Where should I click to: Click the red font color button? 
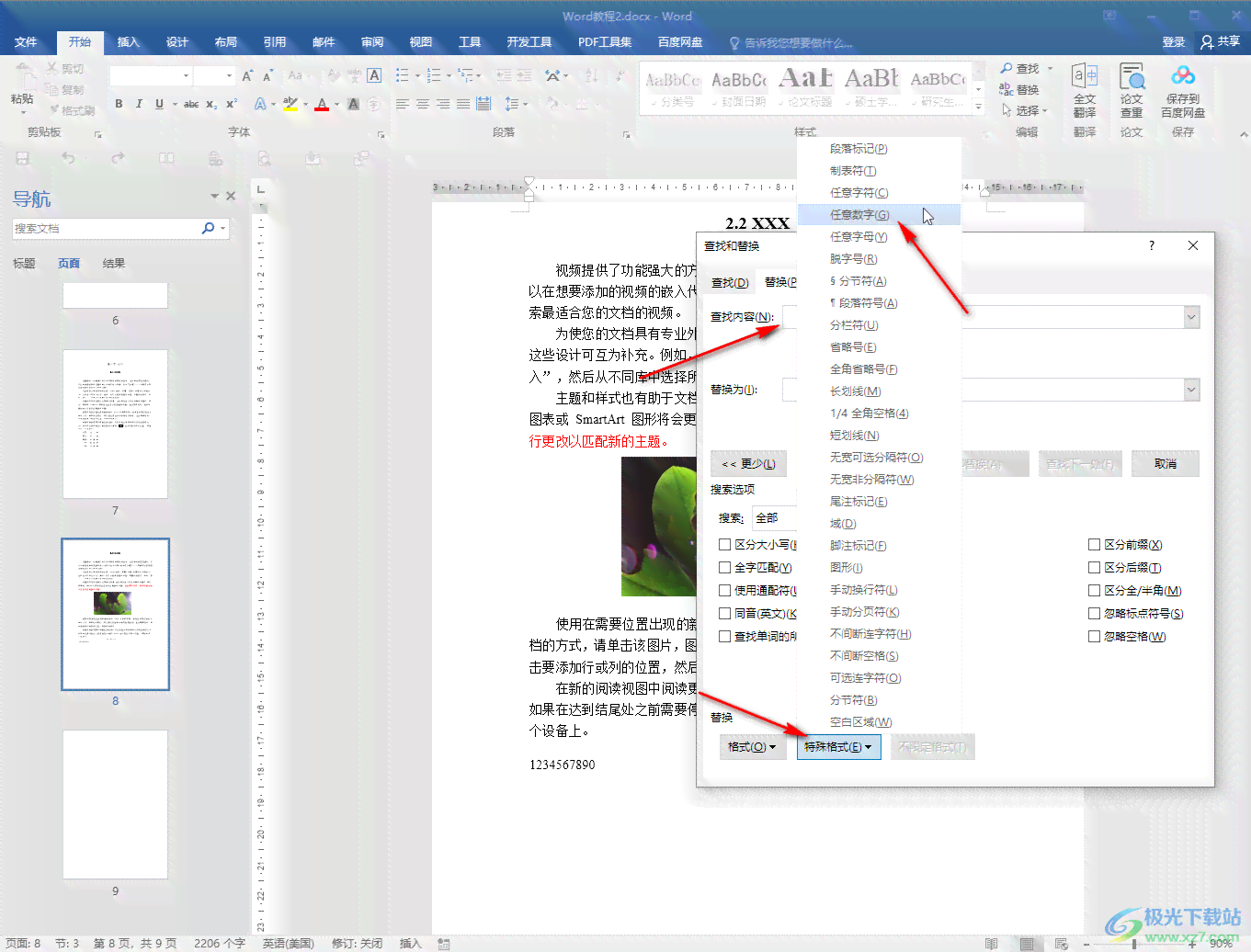[322, 104]
